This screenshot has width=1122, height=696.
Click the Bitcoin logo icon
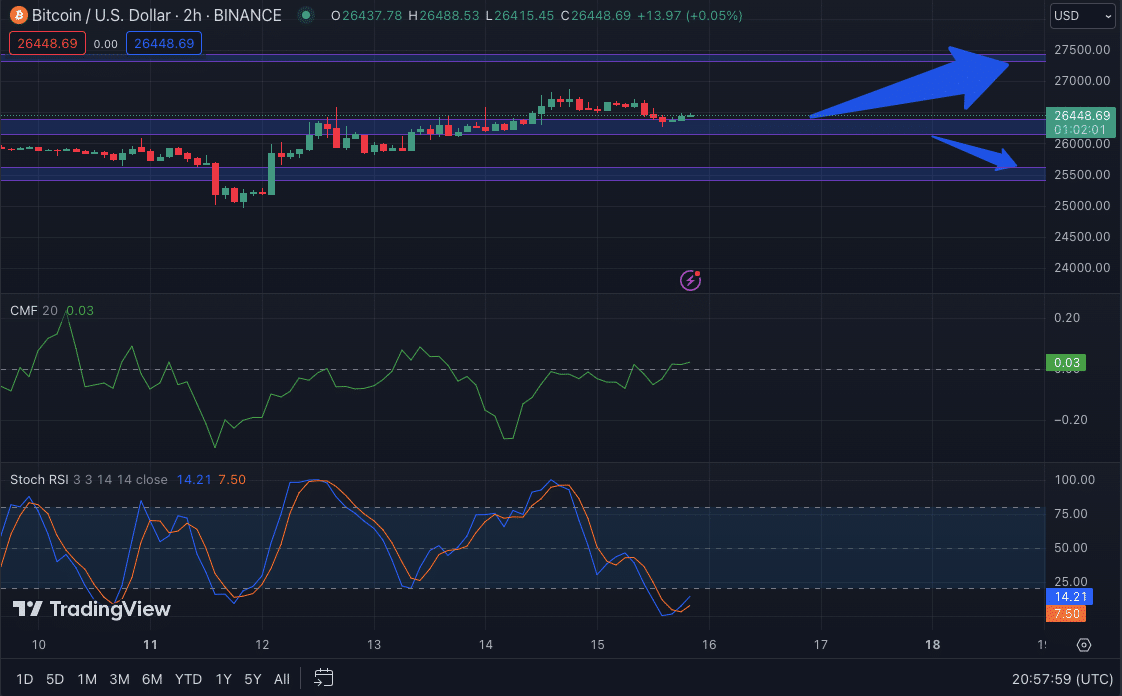pyautogui.click(x=18, y=15)
